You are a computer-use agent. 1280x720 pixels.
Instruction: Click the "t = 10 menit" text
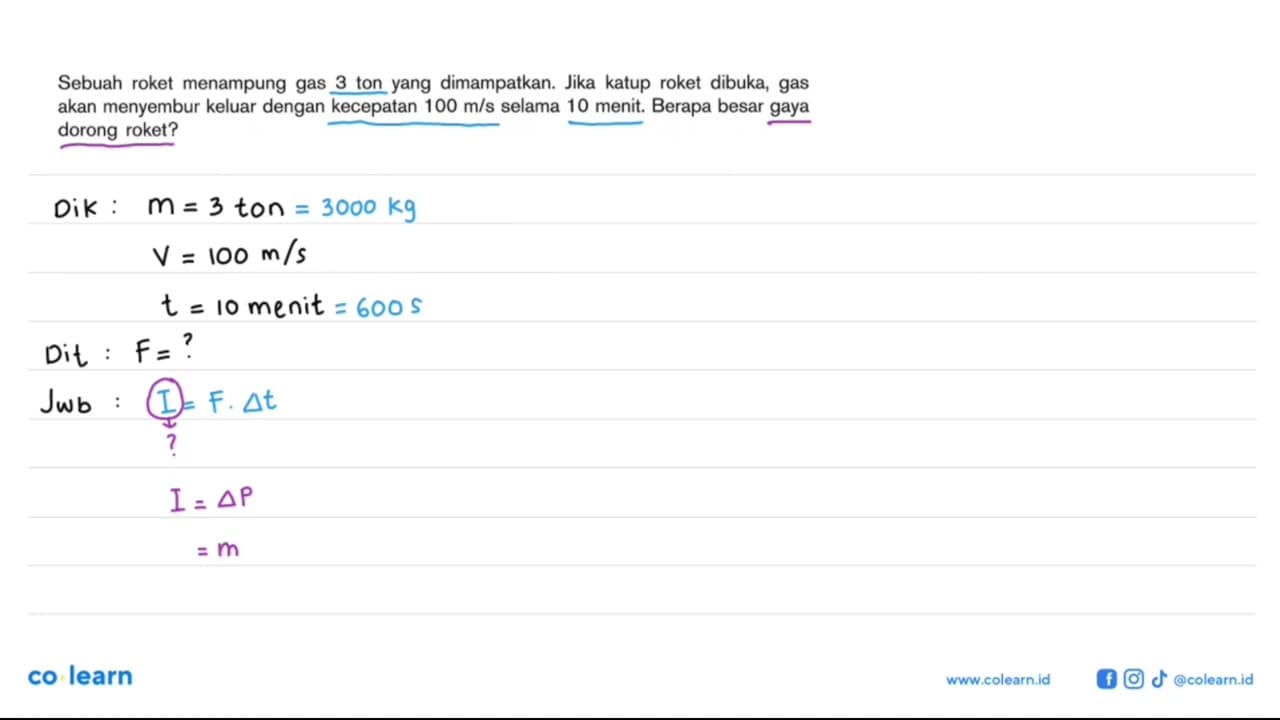(242, 305)
